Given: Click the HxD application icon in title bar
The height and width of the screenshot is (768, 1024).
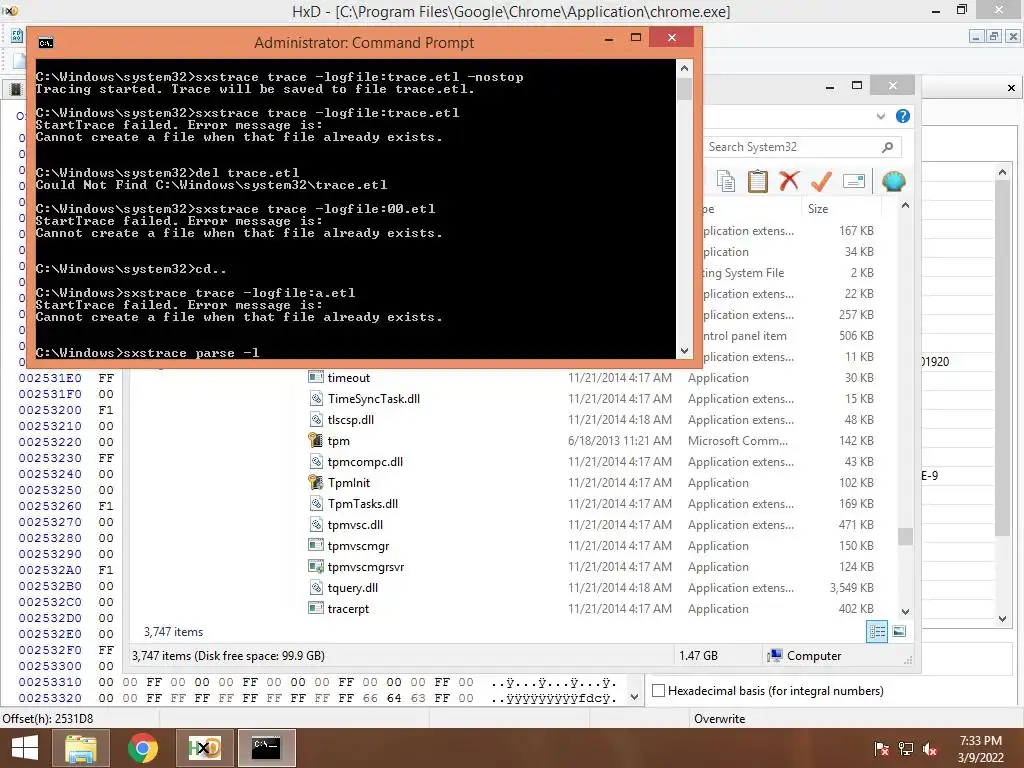Looking at the screenshot, I should [x=10, y=10].
